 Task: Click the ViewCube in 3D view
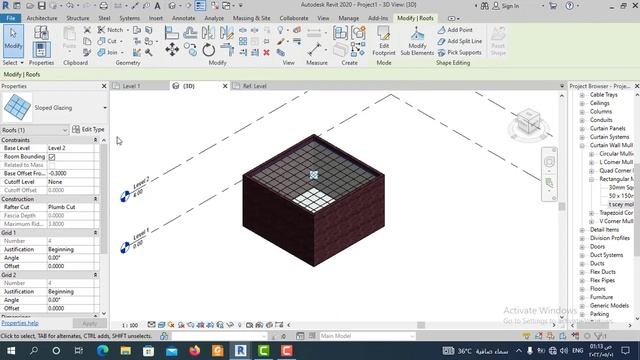click(x=529, y=122)
